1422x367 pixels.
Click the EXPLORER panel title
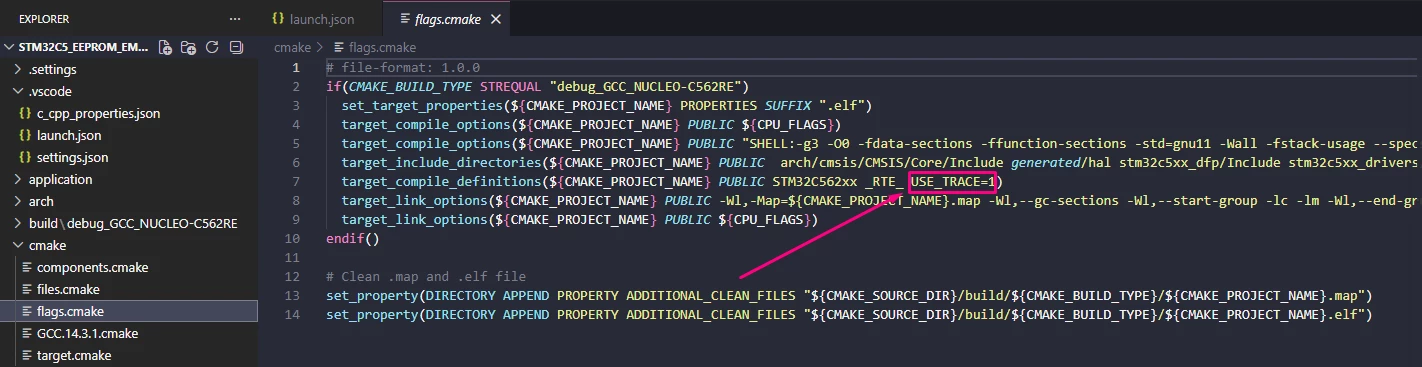(x=44, y=19)
